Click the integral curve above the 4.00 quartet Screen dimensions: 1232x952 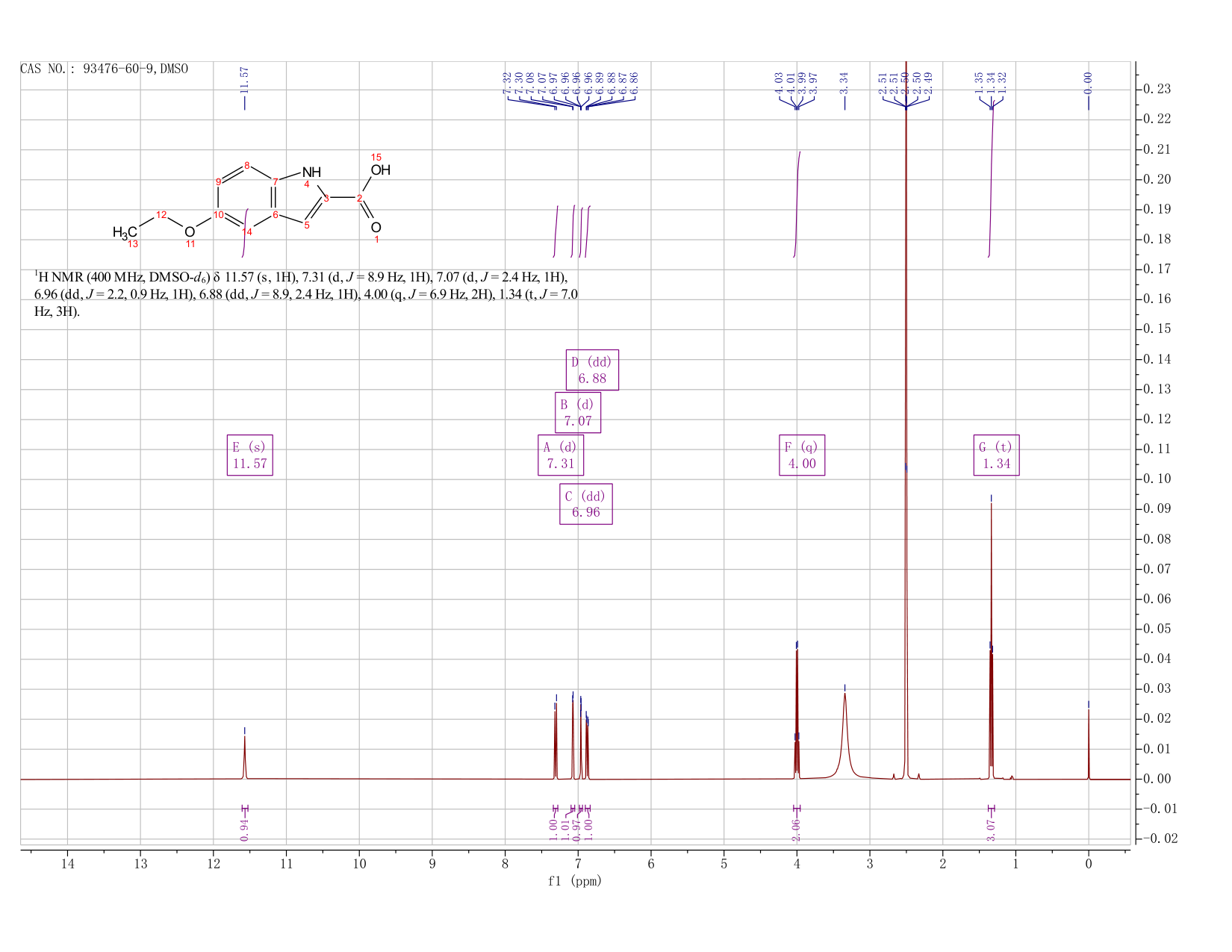[x=797, y=204]
